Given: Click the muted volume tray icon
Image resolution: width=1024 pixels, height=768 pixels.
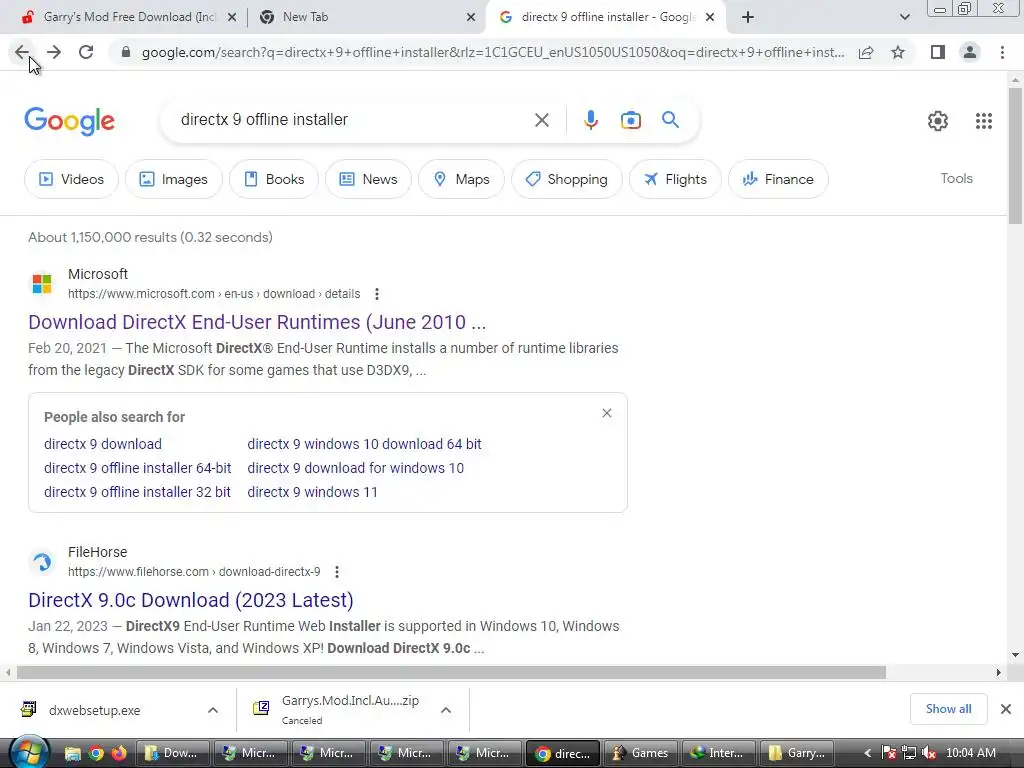Looking at the screenshot, I should [x=929, y=753].
